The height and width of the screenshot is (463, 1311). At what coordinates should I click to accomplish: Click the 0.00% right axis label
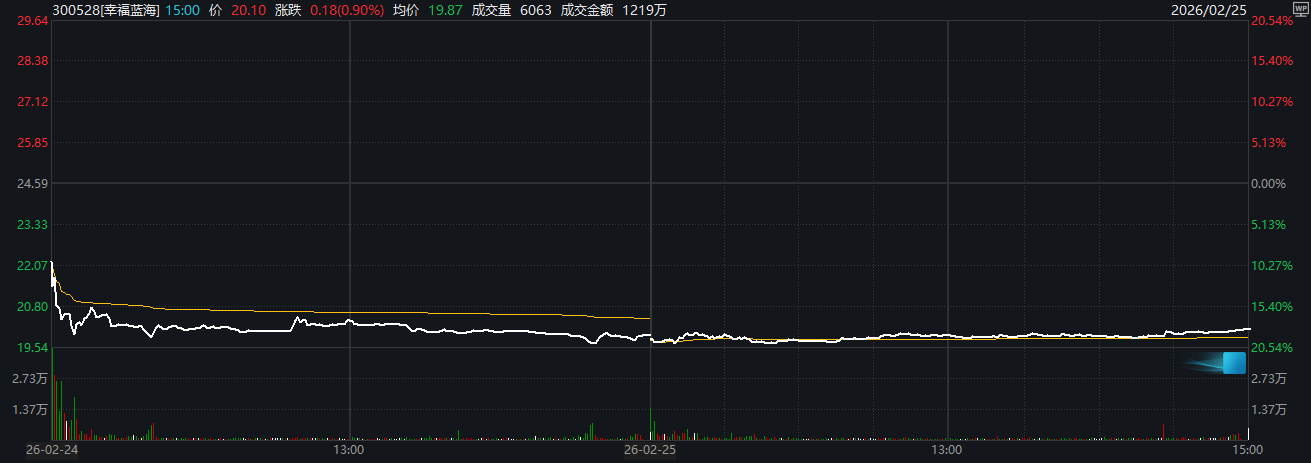point(1270,184)
